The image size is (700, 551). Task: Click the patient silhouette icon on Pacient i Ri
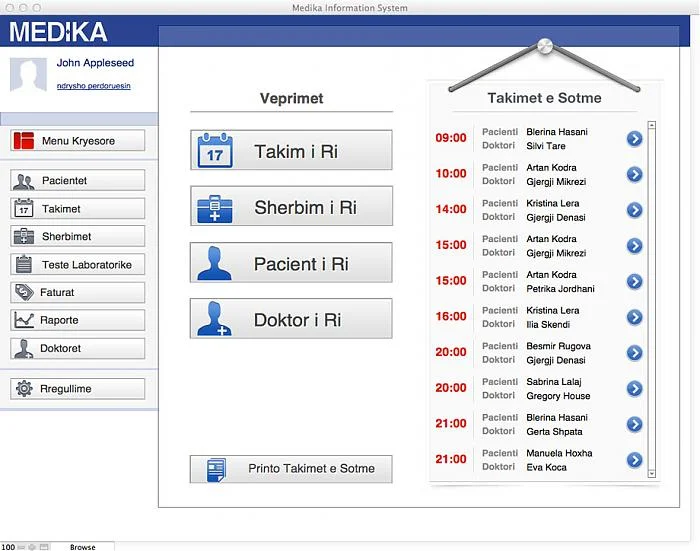tap(214, 263)
